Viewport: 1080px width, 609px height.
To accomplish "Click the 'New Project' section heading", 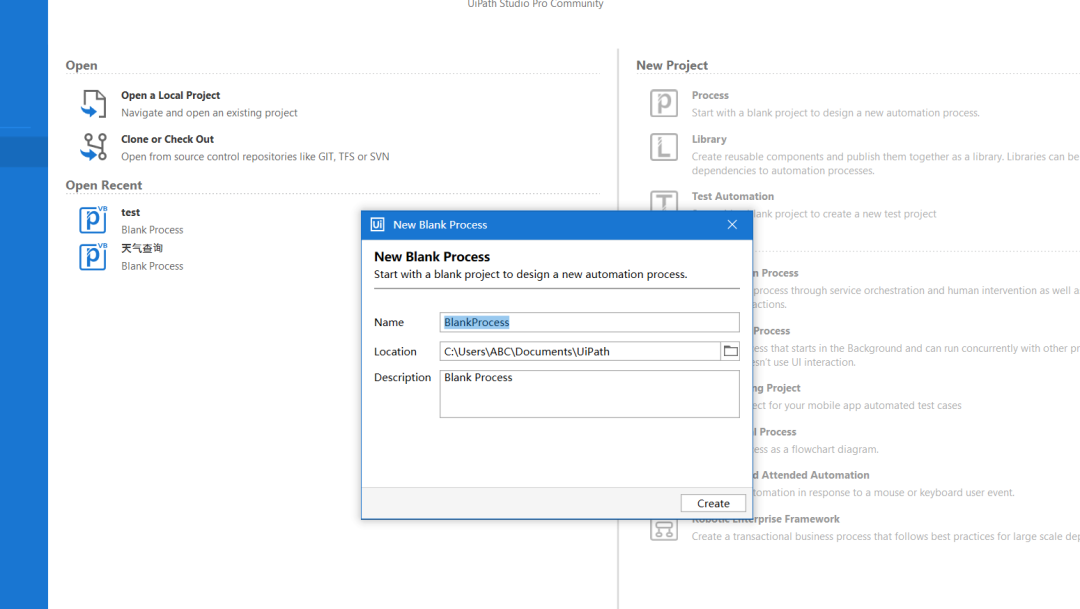I will 672,65.
